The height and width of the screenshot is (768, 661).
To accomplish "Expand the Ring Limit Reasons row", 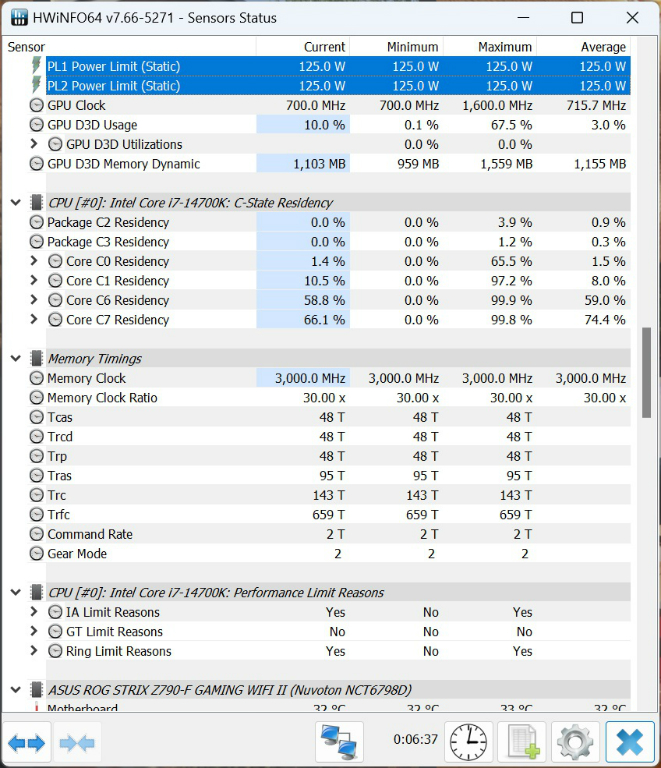I will click(x=34, y=652).
